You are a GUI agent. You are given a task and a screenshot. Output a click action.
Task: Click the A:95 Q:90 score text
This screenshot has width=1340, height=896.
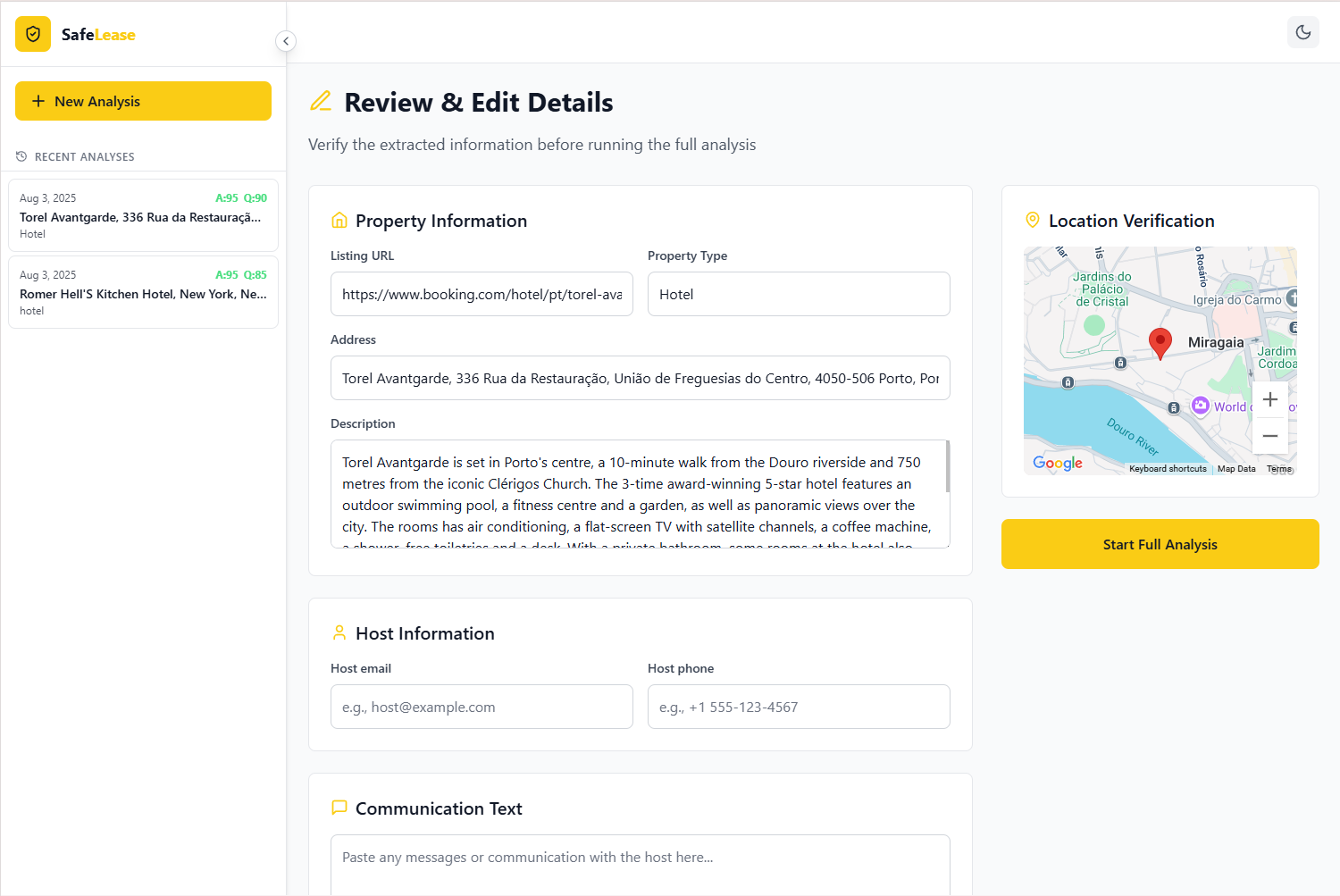click(241, 198)
